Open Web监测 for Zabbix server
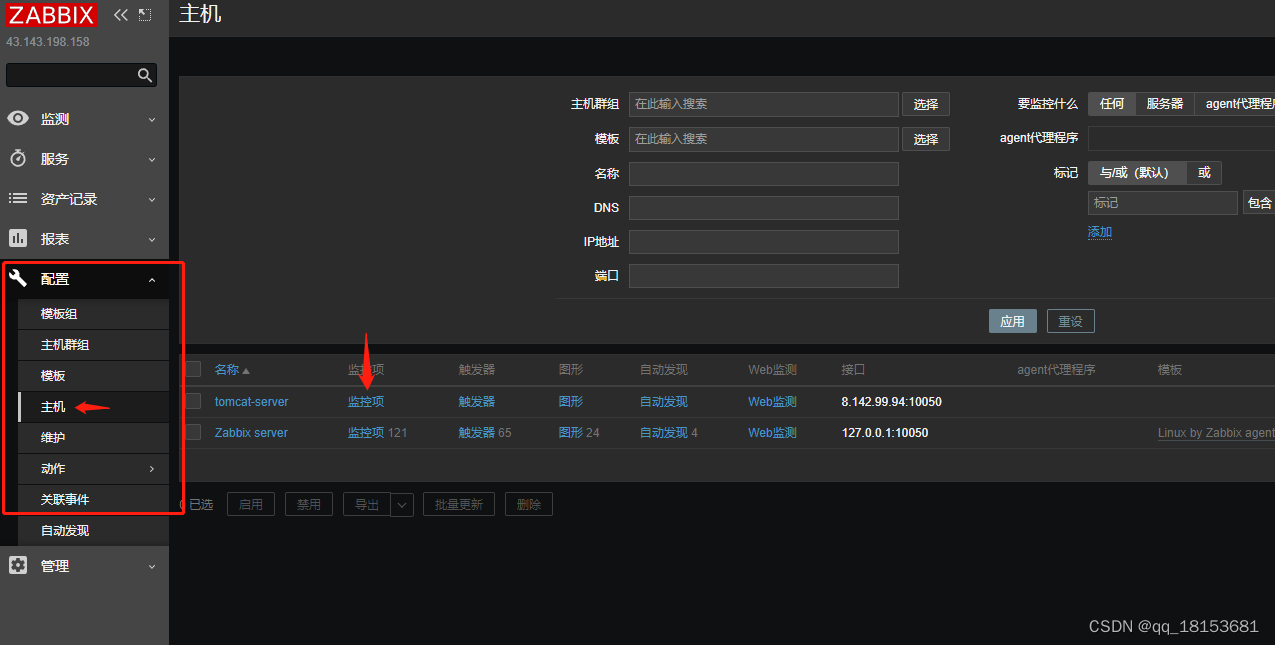Image resolution: width=1275 pixels, height=645 pixels. (772, 433)
